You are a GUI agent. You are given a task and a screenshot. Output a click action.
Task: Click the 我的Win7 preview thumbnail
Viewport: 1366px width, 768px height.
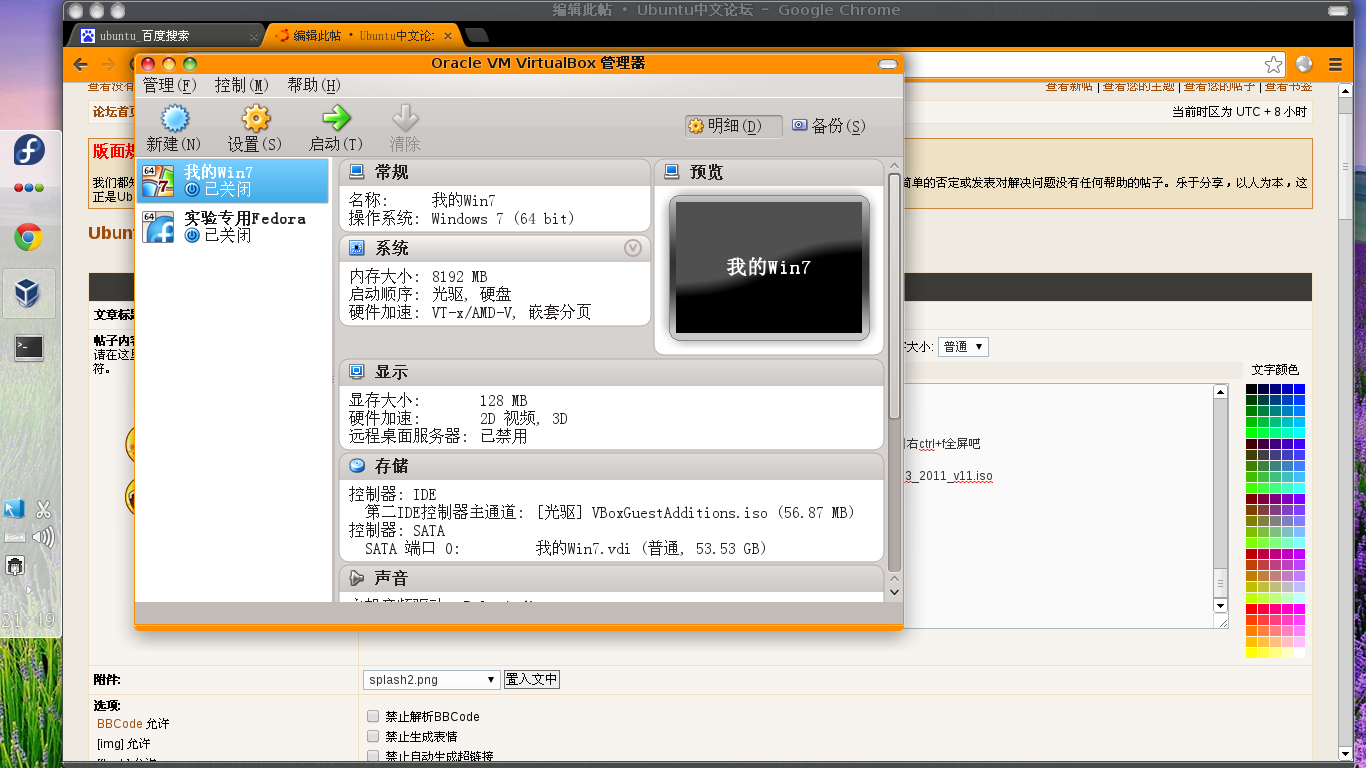pos(769,267)
